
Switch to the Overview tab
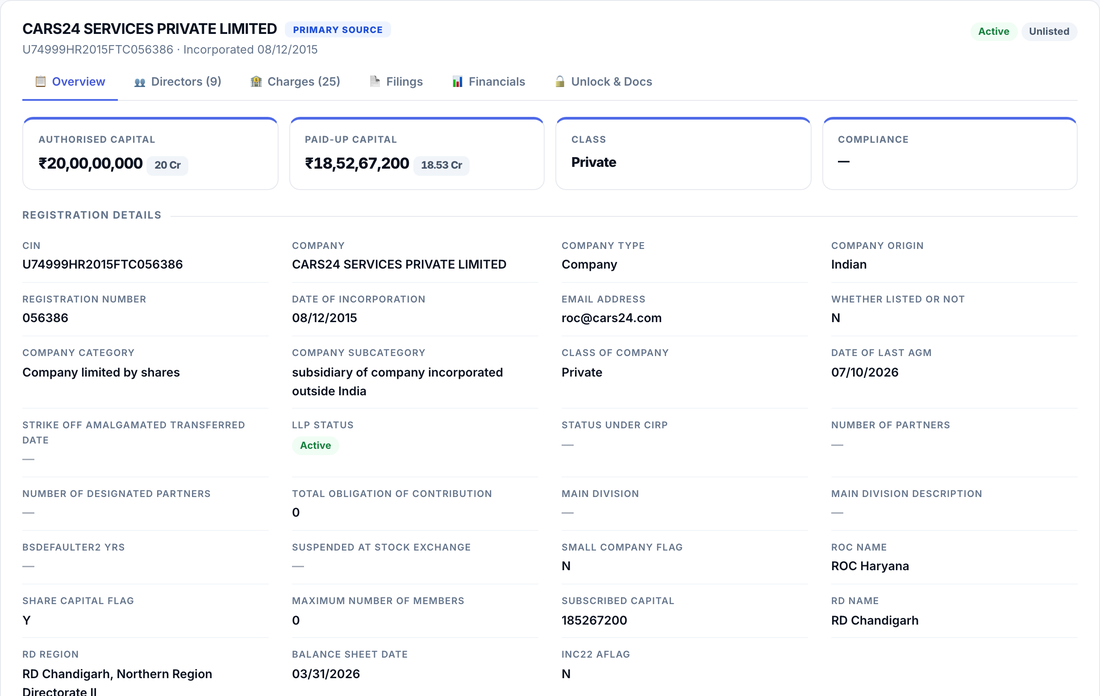coord(70,82)
